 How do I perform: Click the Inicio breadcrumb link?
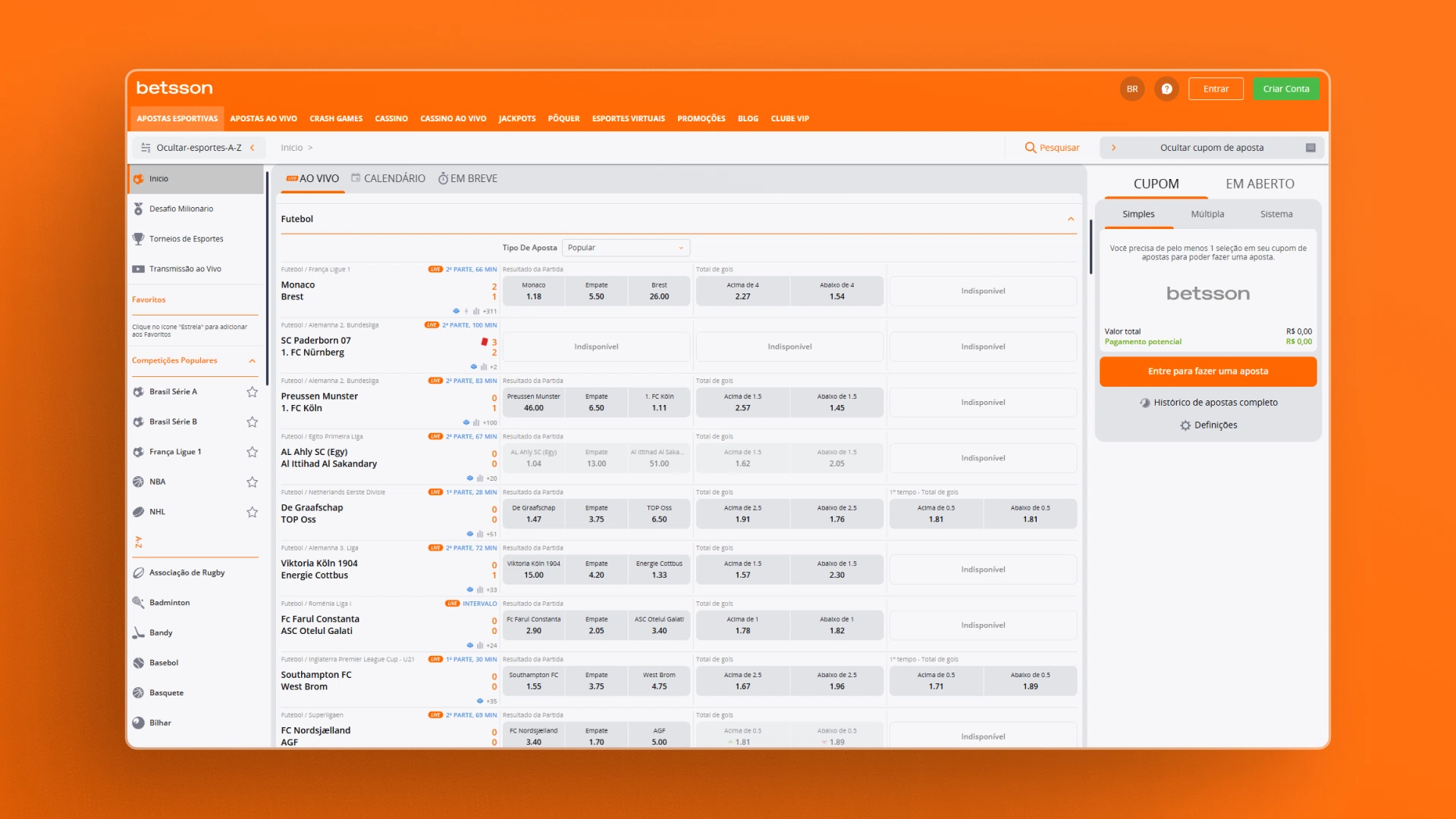291,148
